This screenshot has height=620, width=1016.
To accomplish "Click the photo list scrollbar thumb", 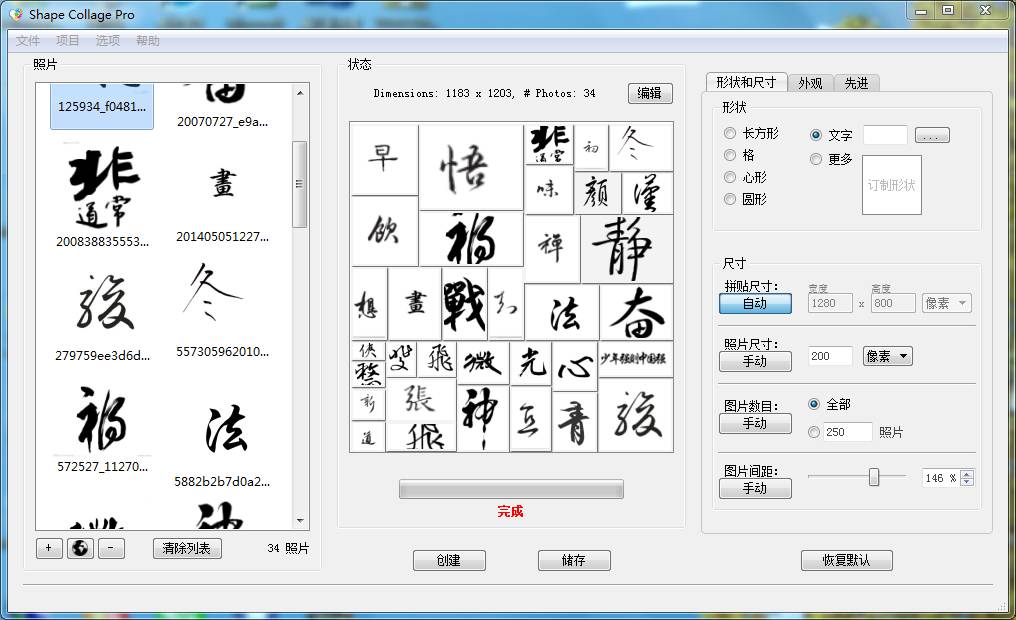I will click(x=300, y=185).
